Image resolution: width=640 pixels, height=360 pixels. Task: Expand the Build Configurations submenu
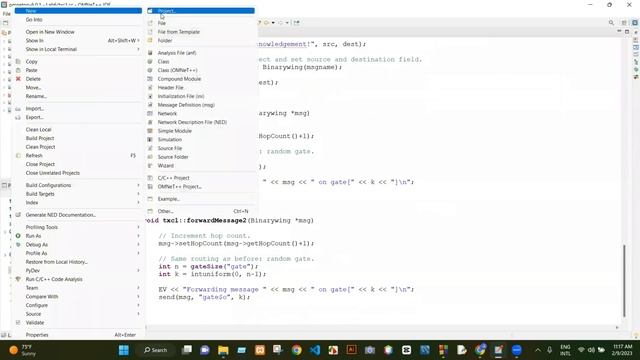[78, 185]
